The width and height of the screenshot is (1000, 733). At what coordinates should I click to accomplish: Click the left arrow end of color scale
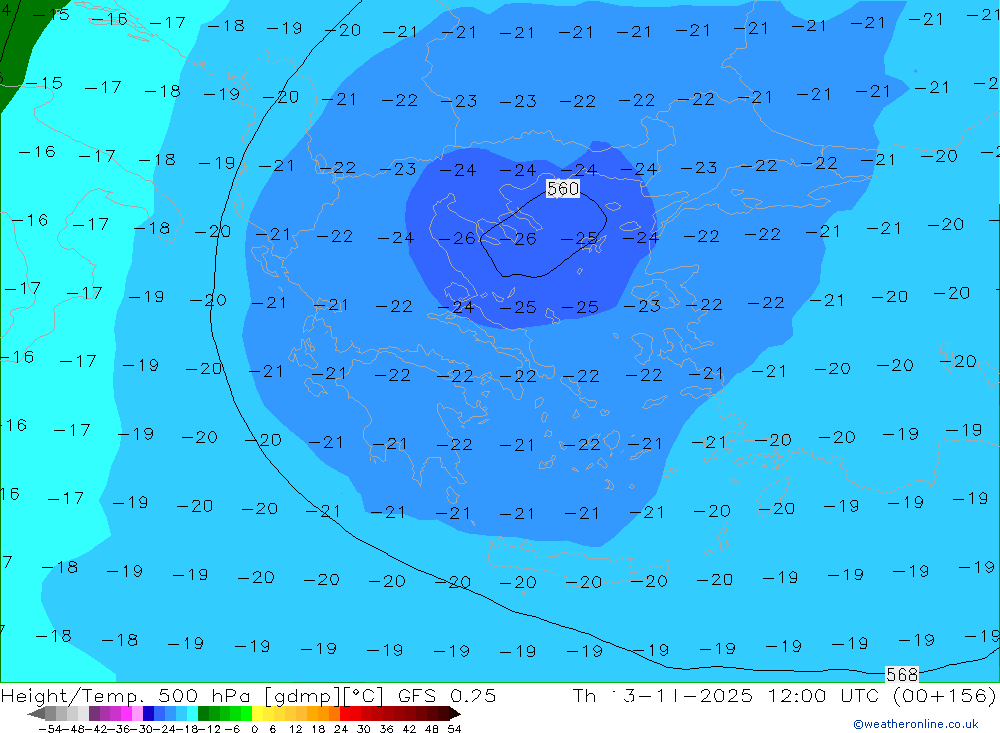click(36, 714)
